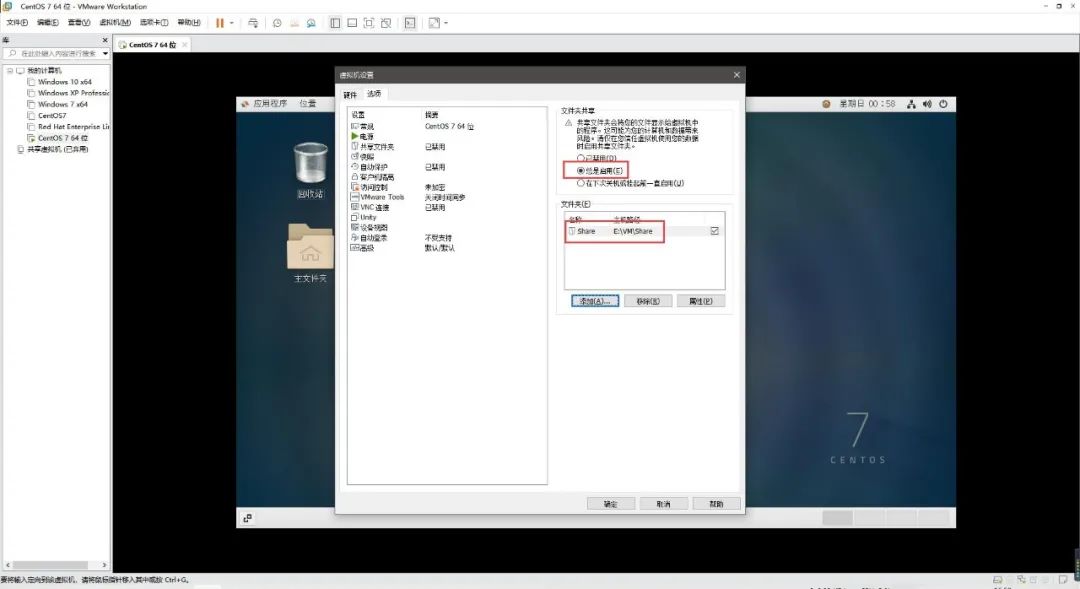The image size is (1080, 589).
Task: Take a snapshot with the clock toolbar icon
Action: (x=277, y=23)
